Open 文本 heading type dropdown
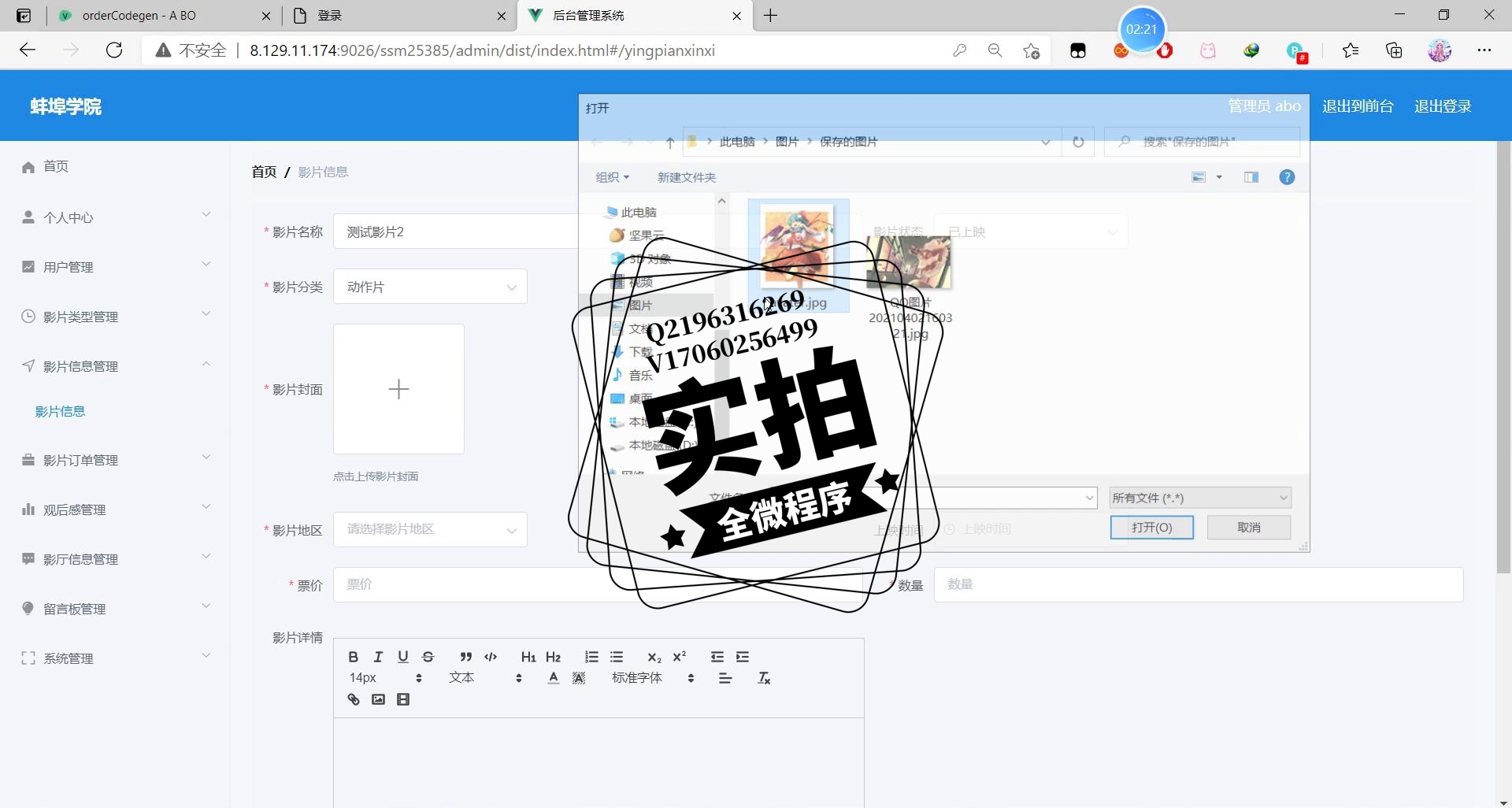1512x808 pixels. (x=485, y=678)
